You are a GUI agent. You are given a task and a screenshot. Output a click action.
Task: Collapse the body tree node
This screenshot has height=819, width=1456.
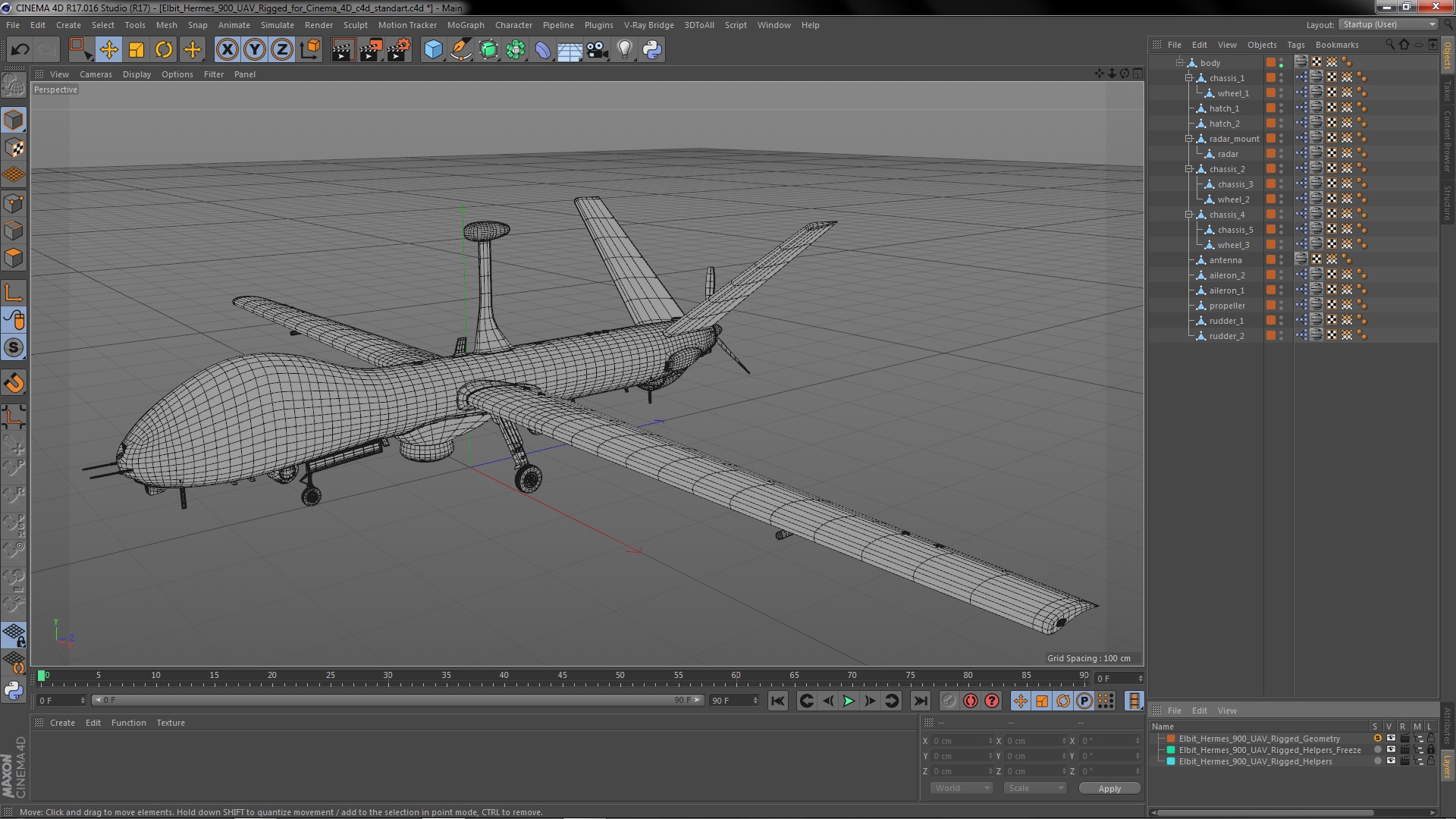pyautogui.click(x=1180, y=63)
